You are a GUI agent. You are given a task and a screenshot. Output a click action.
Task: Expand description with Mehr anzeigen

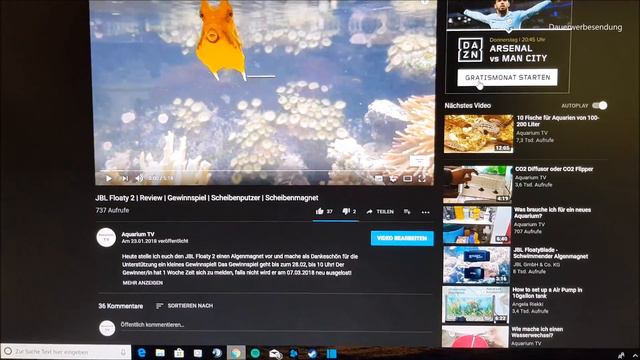tap(143, 282)
